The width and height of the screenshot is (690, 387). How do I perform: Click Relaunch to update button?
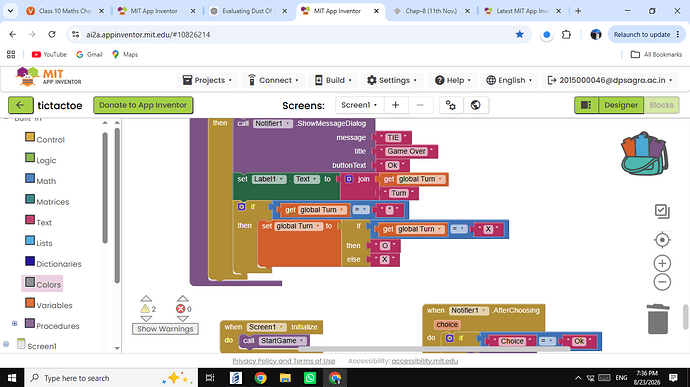point(646,34)
